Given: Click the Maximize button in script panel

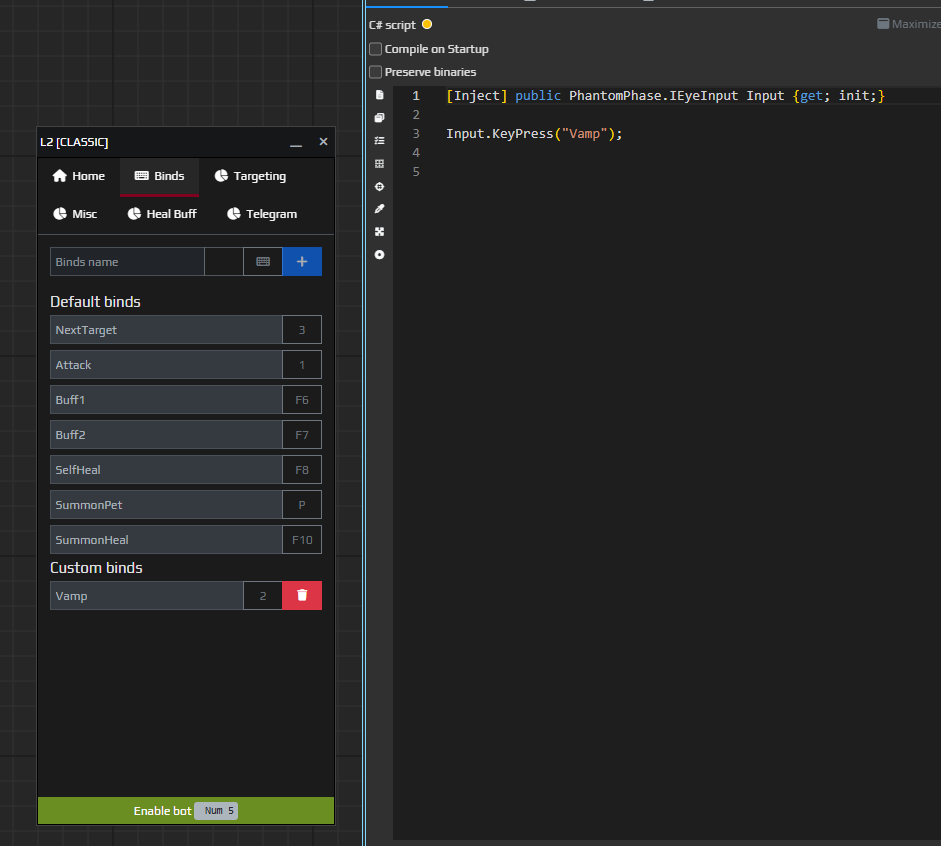Looking at the screenshot, I should click(x=908, y=24).
